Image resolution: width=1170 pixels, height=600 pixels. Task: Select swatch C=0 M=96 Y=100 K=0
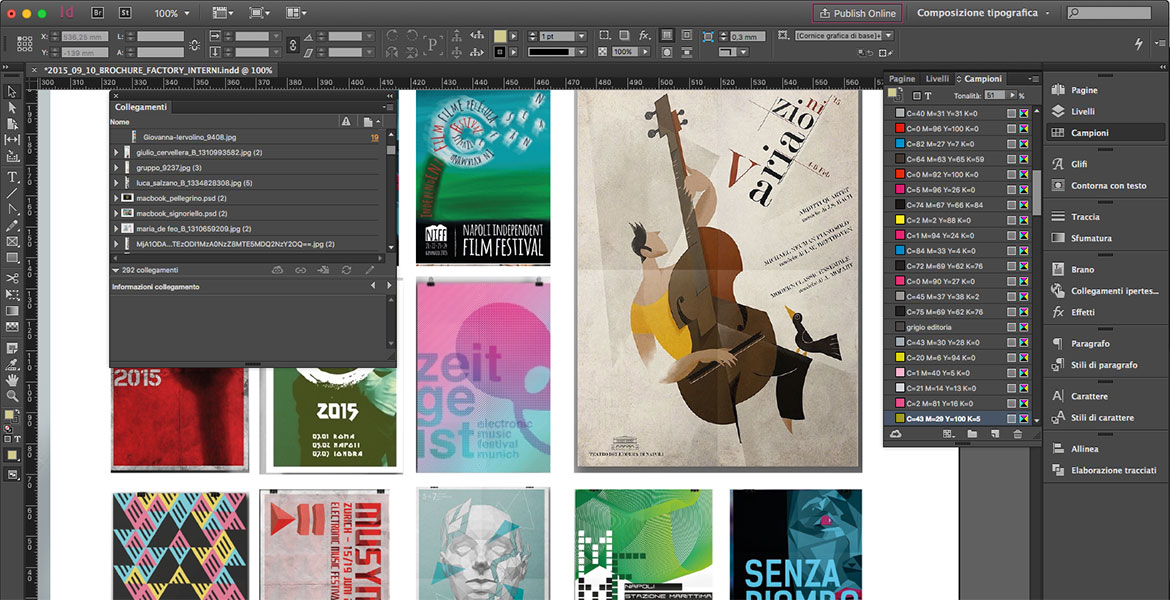[x=958, y=128]
